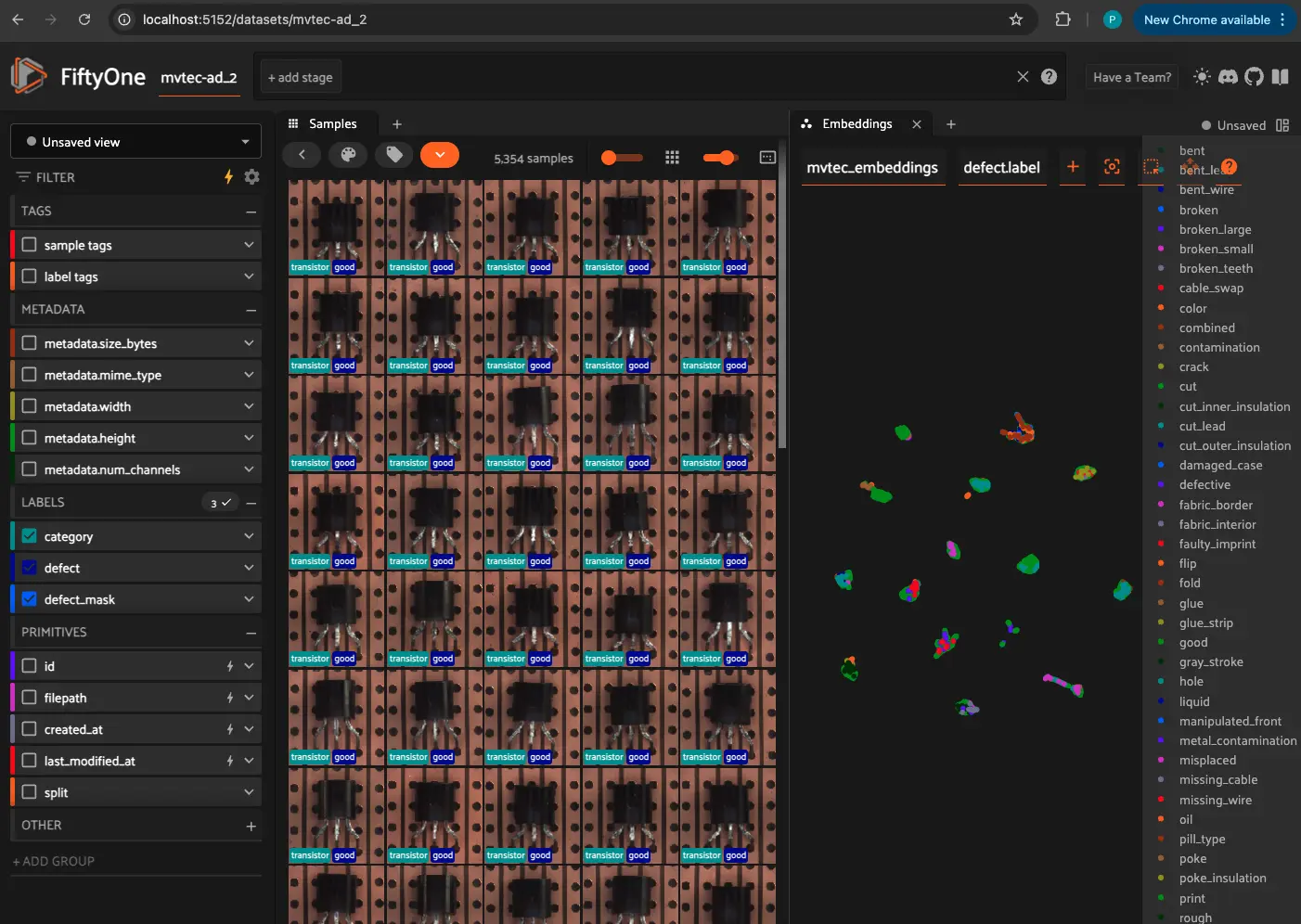Toggle the dark/light theme sun icon
This screenshot has height=924, width=1301.
[1202, 77]
